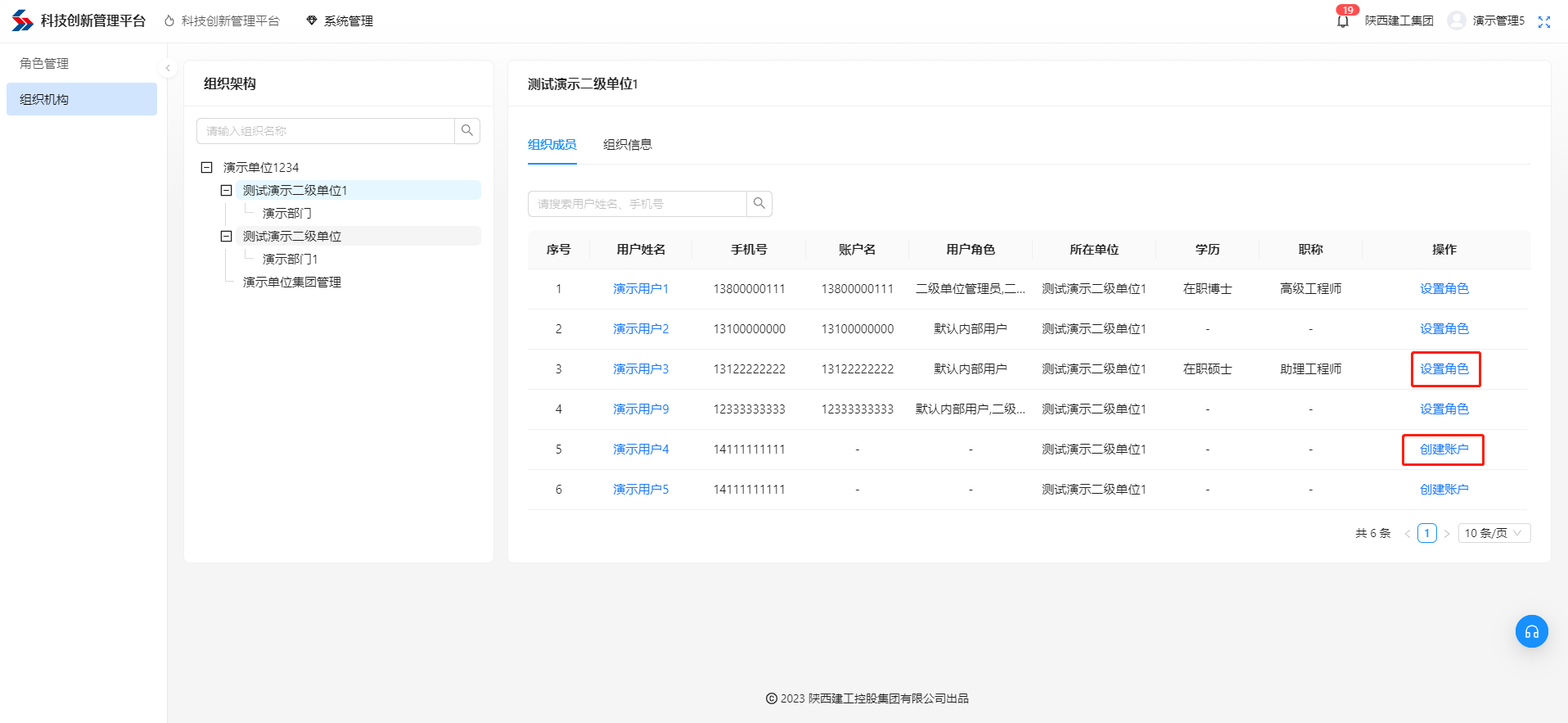Collapse the 测试演示二级单位1 tree node
The width and height of the screenshot is (1568, 723).
tap(227, 191)
